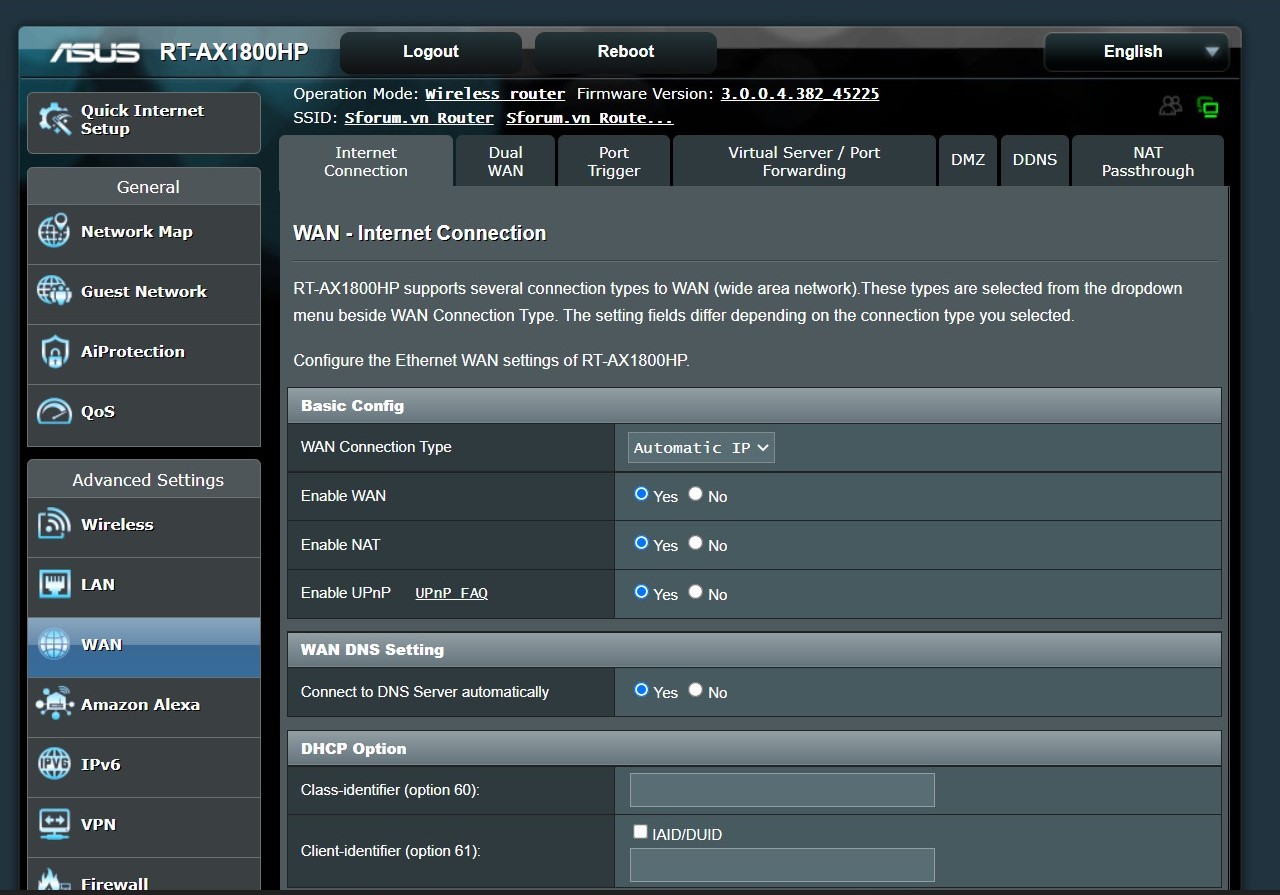The image size is (1280, 895).
Task: Click the QoS speedometer icon
Action: pyautogui.click(x=54, y=411)
